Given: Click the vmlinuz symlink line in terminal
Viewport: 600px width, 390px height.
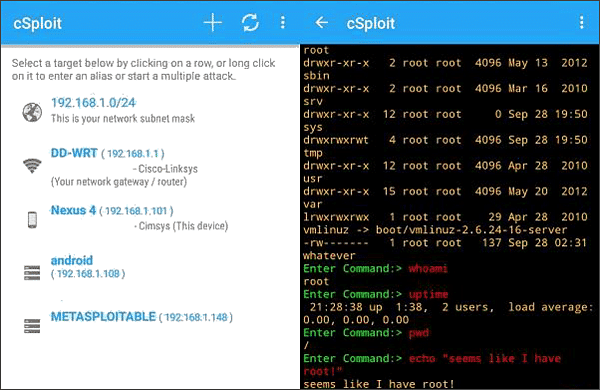Looking at the screenshot, I should [435, 230].
